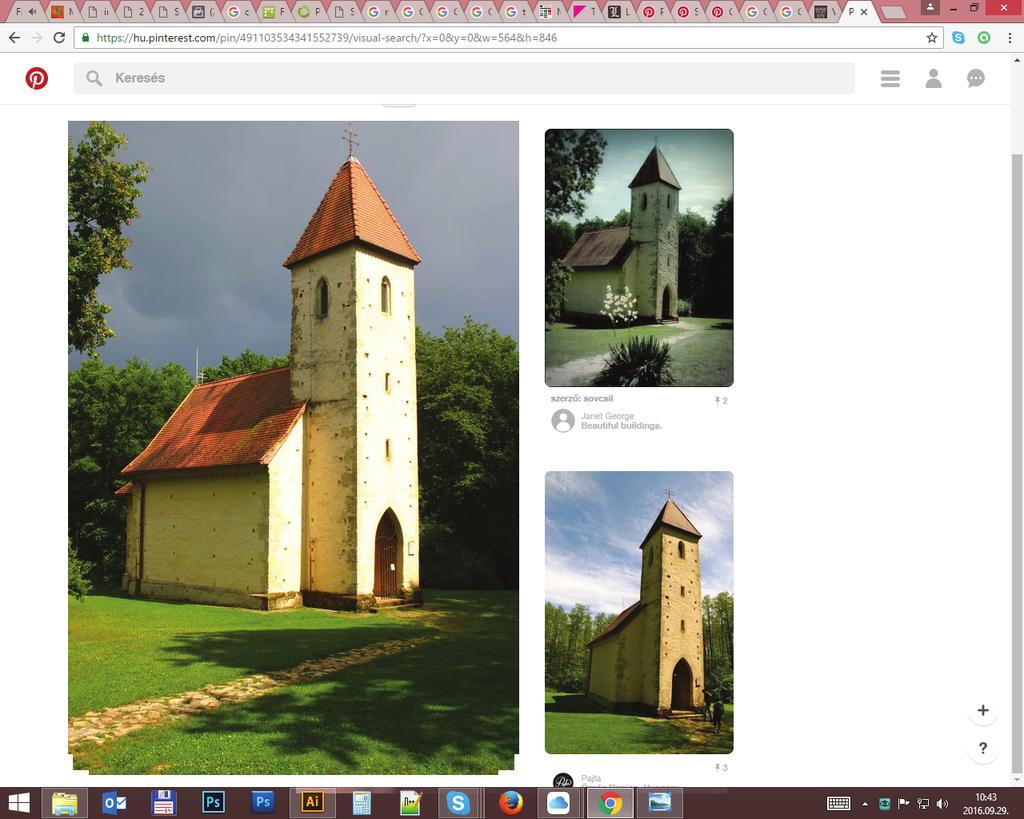Open Skype from the taskbar

458,803
